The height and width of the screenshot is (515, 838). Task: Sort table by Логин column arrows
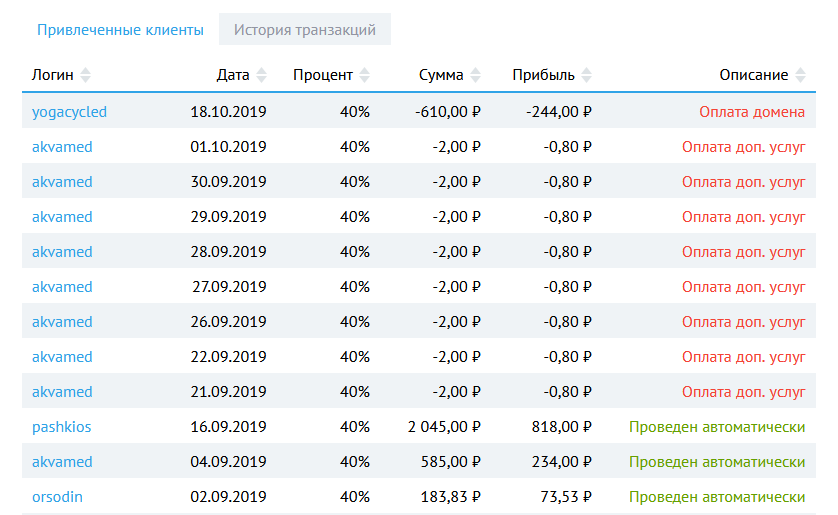(85, 75)
